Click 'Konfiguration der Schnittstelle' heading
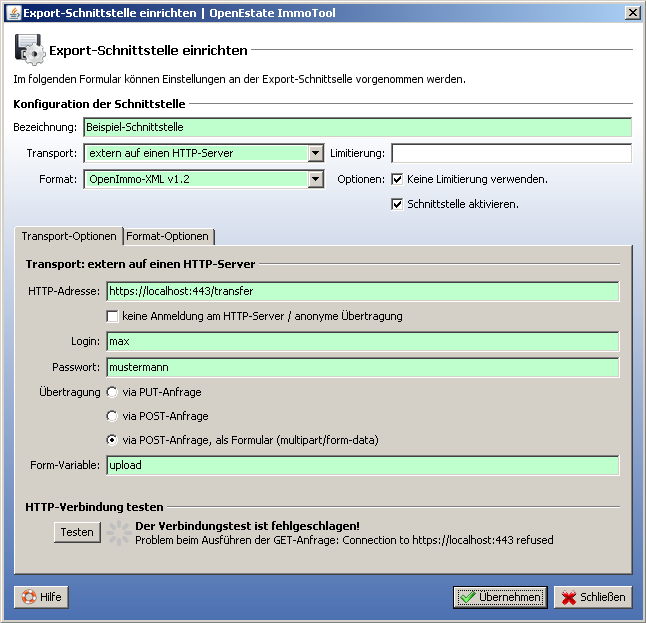Image resolution: width=646 pixels, height=623 pixels. [99, 104]
